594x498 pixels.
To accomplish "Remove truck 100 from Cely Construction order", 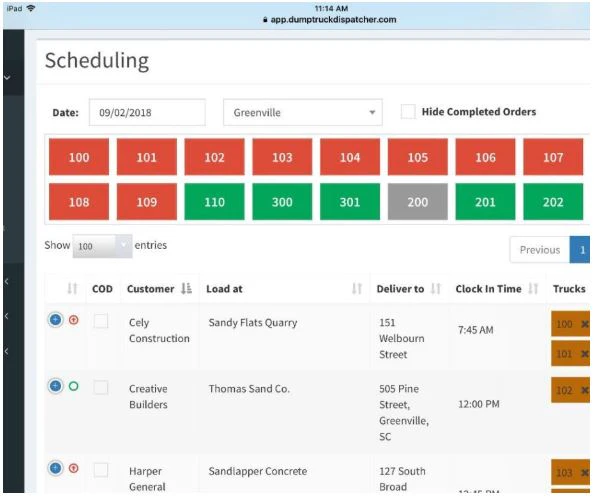I will pyautogui.click(x=585, y=324).
